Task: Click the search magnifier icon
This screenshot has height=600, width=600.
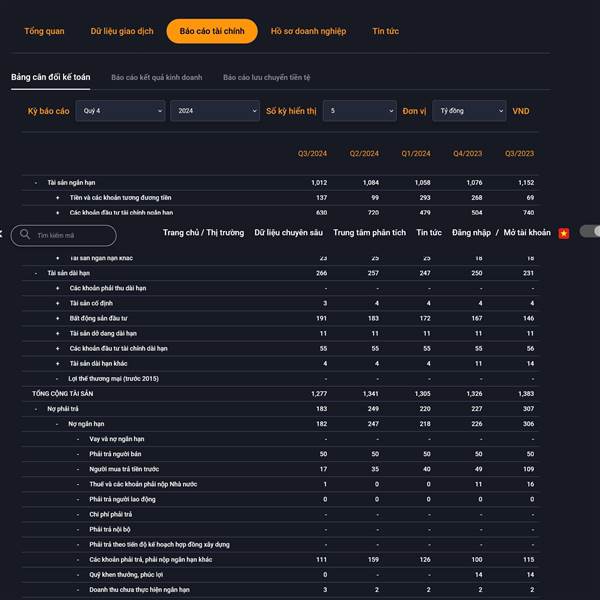Action: coord(24,235)
